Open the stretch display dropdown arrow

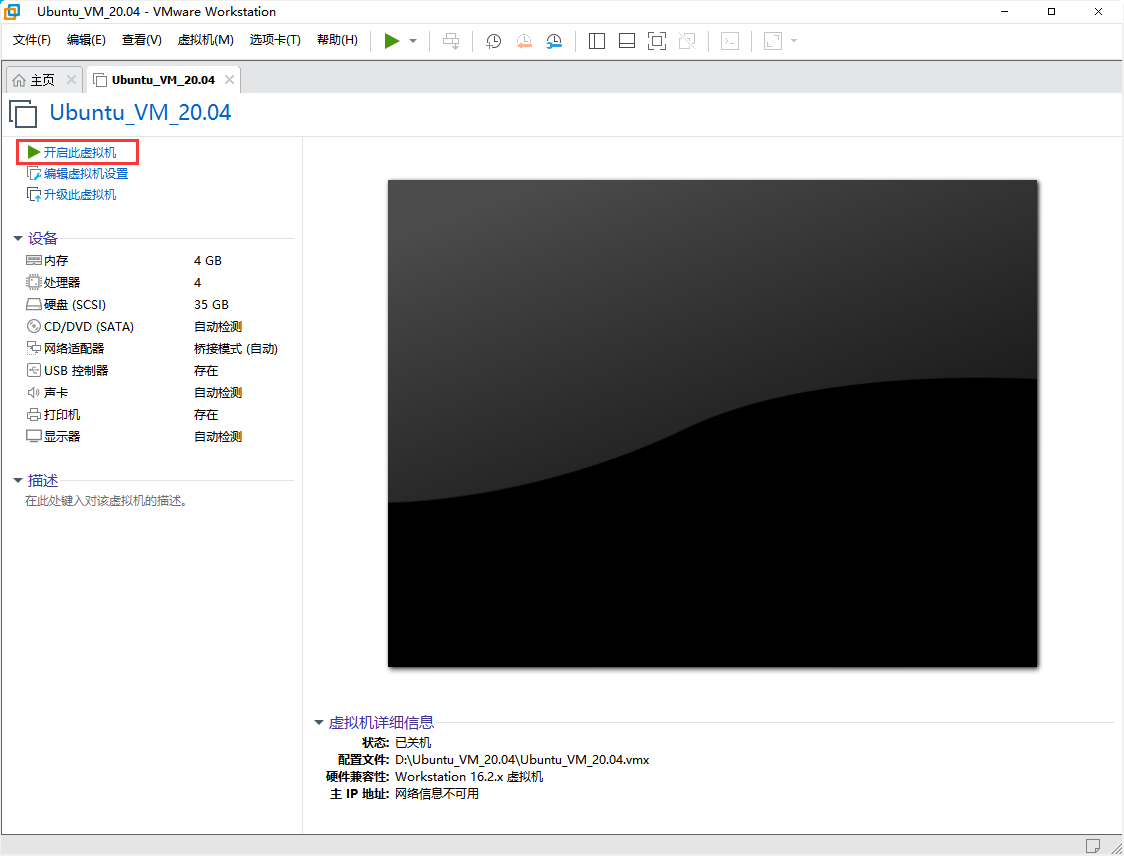[794, 41]
